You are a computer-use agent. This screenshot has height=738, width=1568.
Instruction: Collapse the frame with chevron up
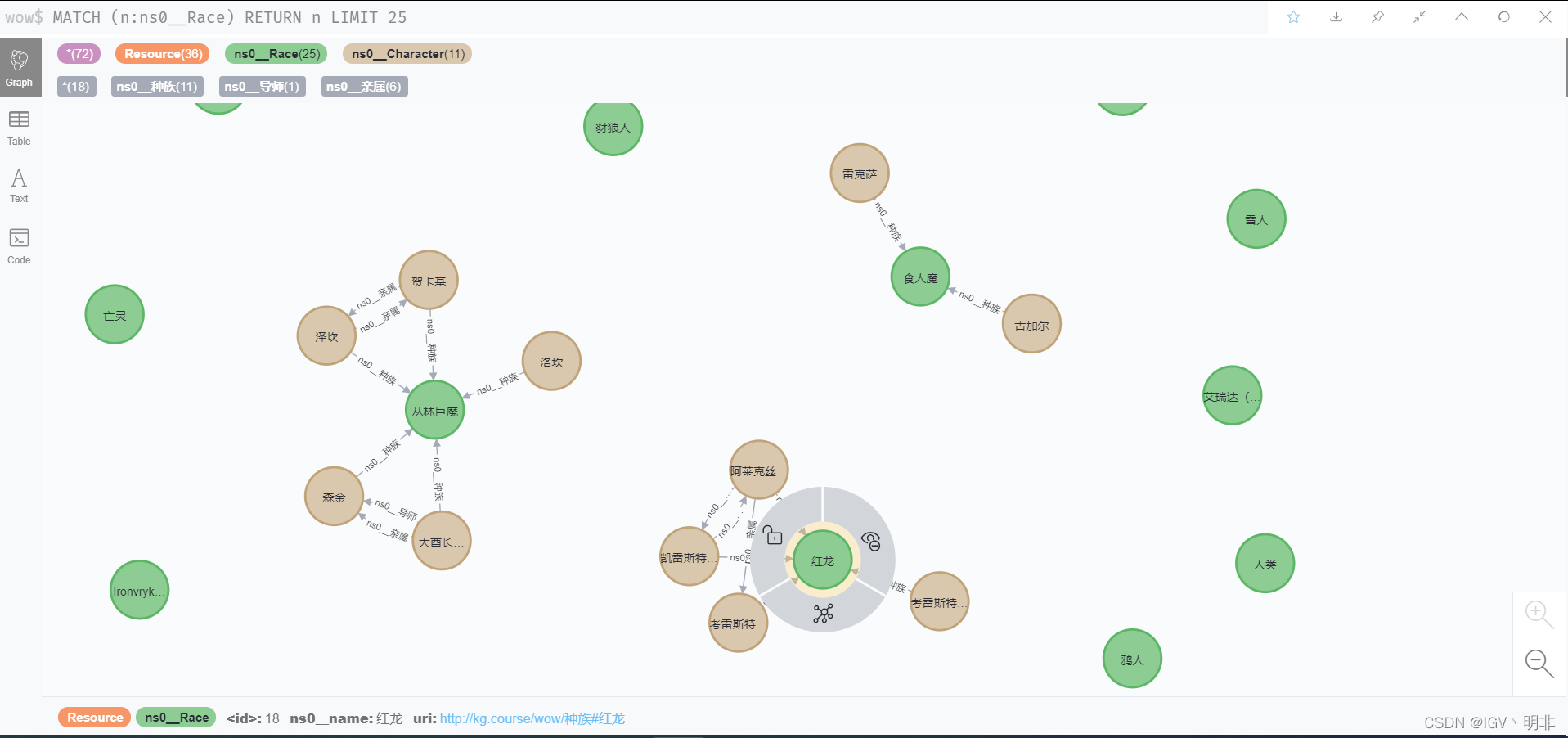pos(1462,17)
